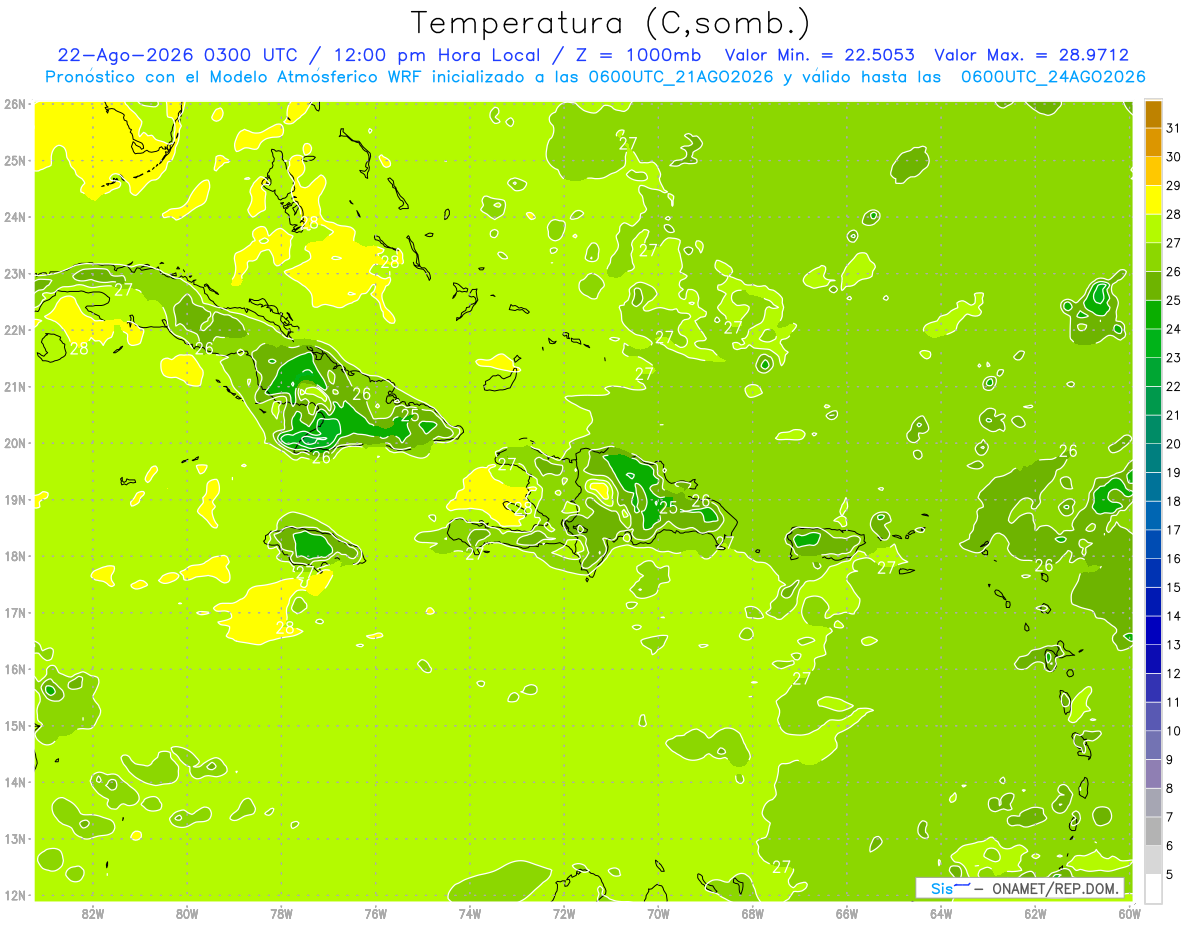
Task: Click the "80W" longitude label
Action: point(187,913)
